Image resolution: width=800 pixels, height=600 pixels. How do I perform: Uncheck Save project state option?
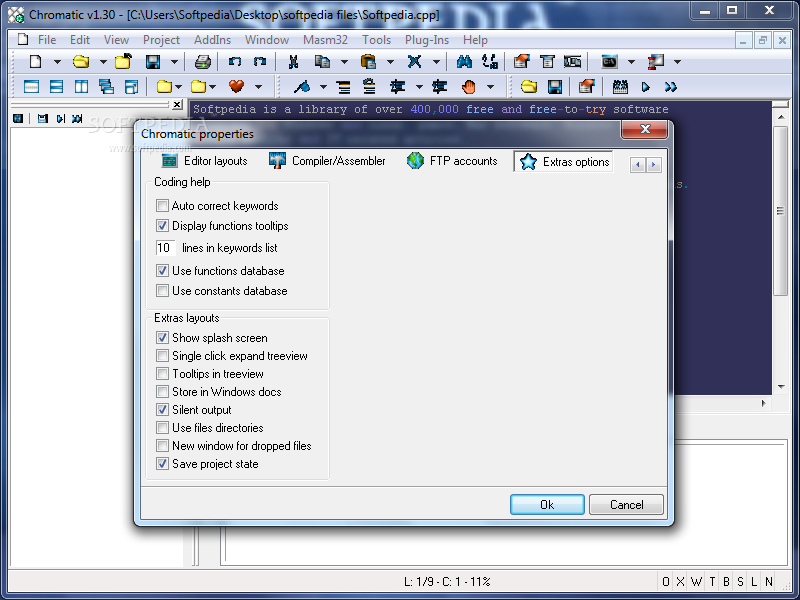[162, 464]
